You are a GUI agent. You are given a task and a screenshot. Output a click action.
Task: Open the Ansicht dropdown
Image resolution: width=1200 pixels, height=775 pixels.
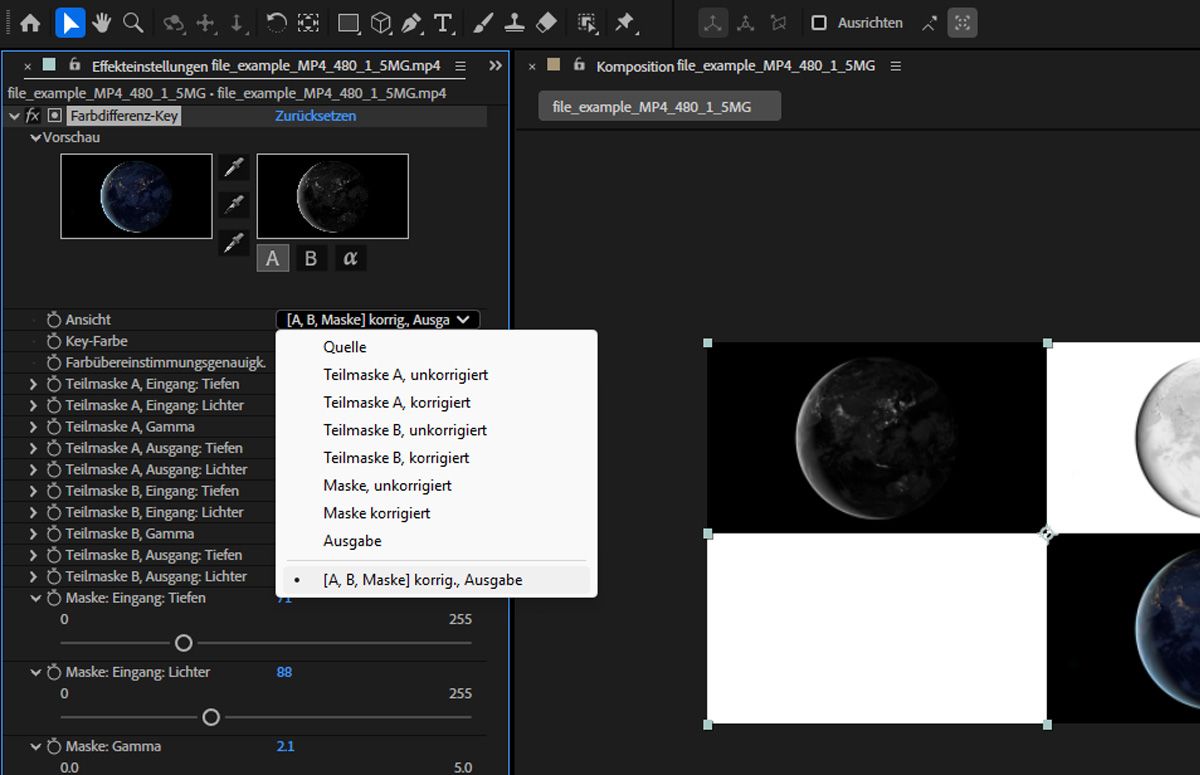(x=378, y=320)
